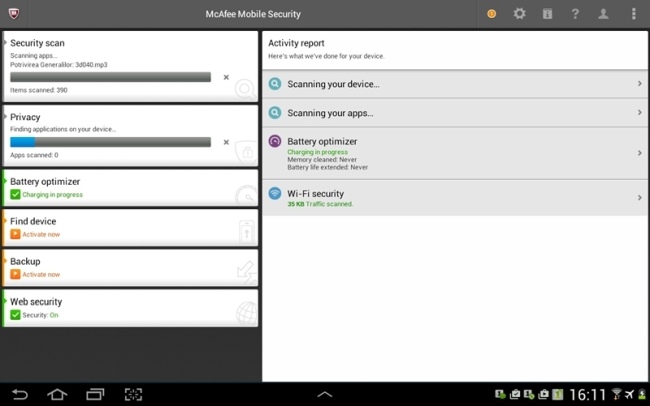Click the globe icon in Web security card

tap(247, 313)
